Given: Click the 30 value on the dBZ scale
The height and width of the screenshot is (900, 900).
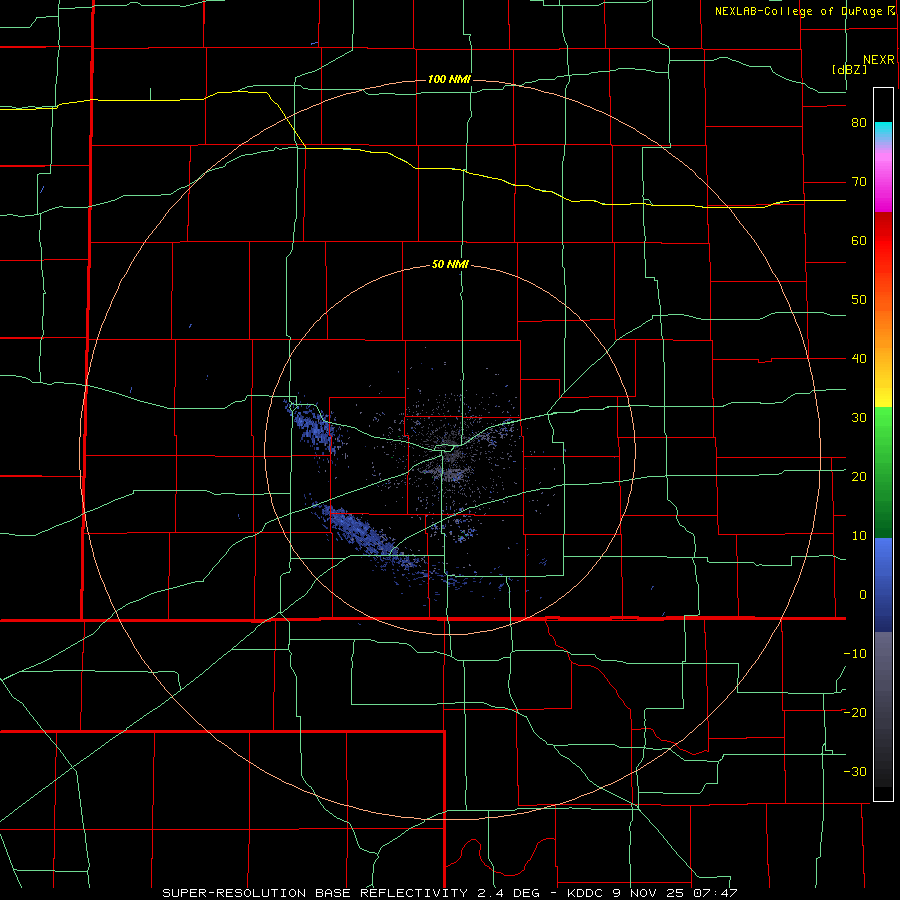Looking at the screenshot, I should pyautogui.click(x=859, y=418).
